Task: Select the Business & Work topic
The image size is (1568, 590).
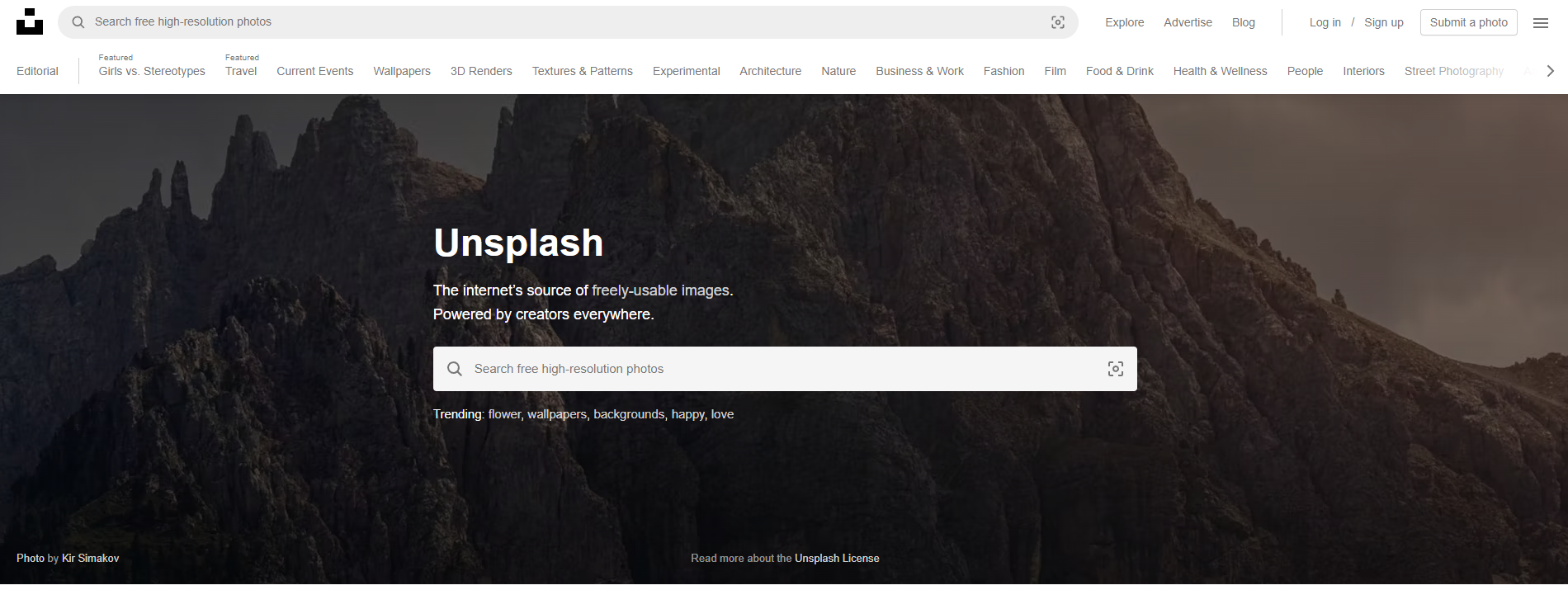Action: 920,71
